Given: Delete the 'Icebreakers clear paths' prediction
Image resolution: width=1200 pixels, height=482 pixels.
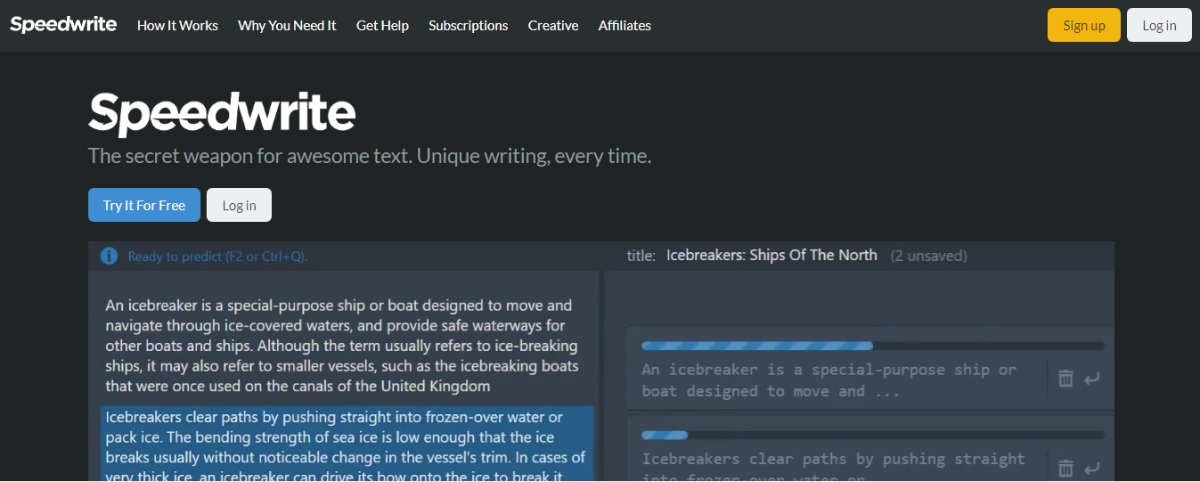Looking at the screenshot, I should [1066, 467].
